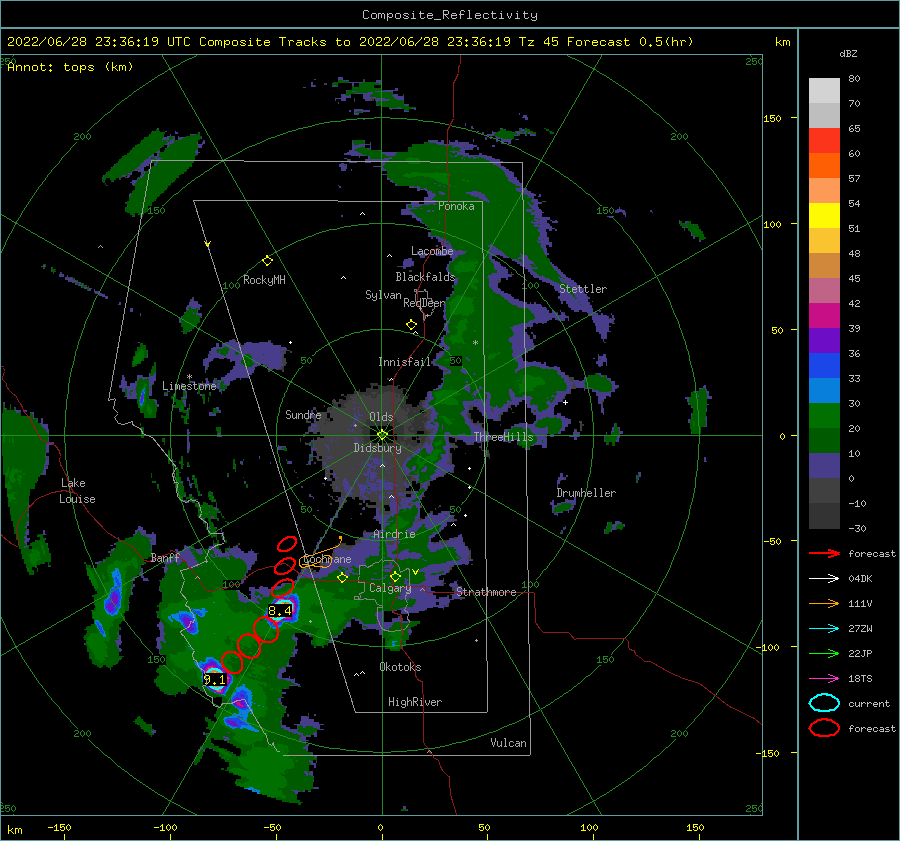Viewport: 900px width, 841px height.
Task: Click the Calgary city label
Action: 390,588
